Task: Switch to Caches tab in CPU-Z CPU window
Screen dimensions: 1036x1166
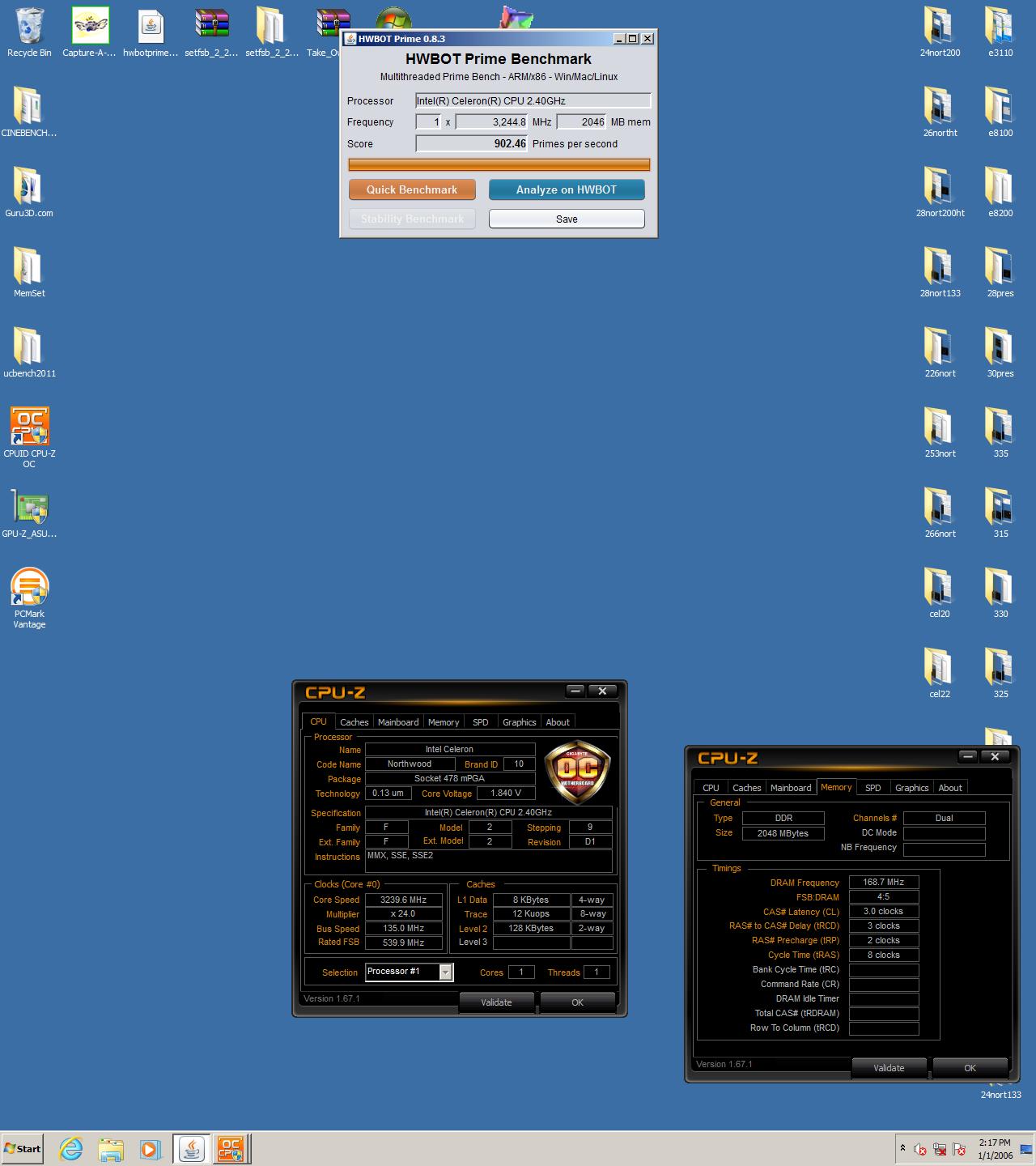Action: pos(354,721)
